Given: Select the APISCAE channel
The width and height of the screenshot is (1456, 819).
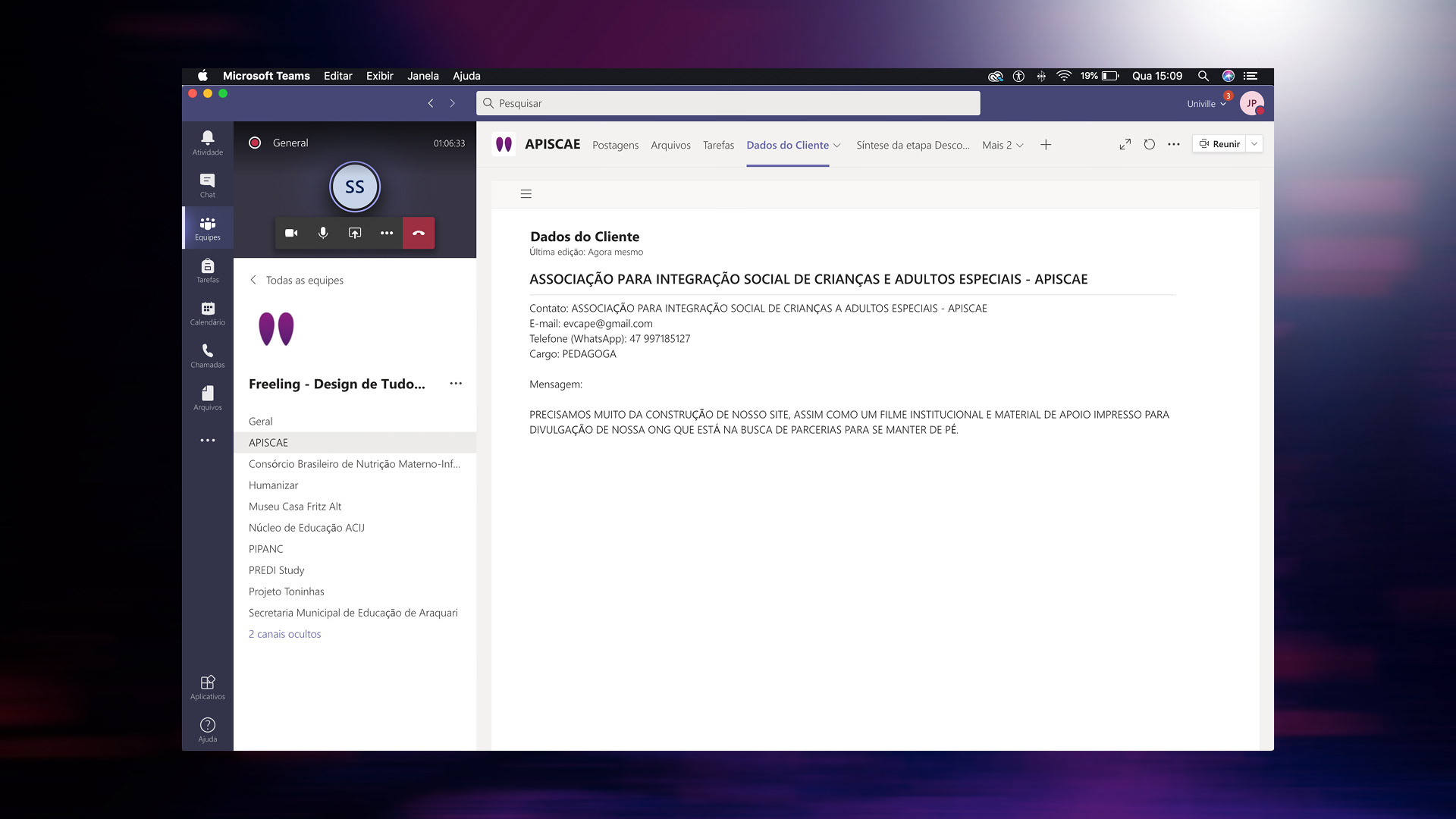Looking at the screenshot, I should point(355,443).
